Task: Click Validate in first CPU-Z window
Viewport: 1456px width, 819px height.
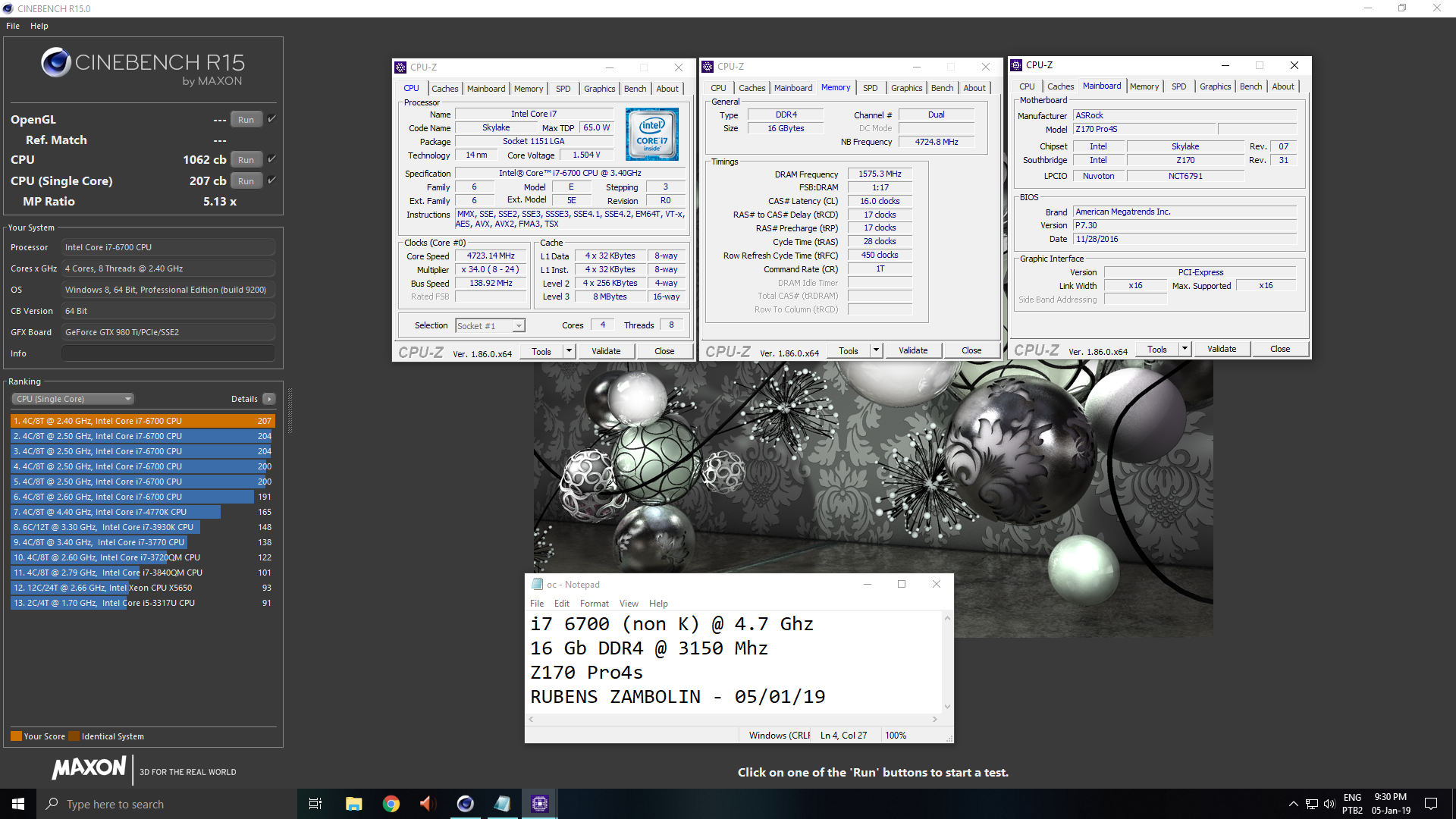Action: pyautogui.click(x=606, y=351)
